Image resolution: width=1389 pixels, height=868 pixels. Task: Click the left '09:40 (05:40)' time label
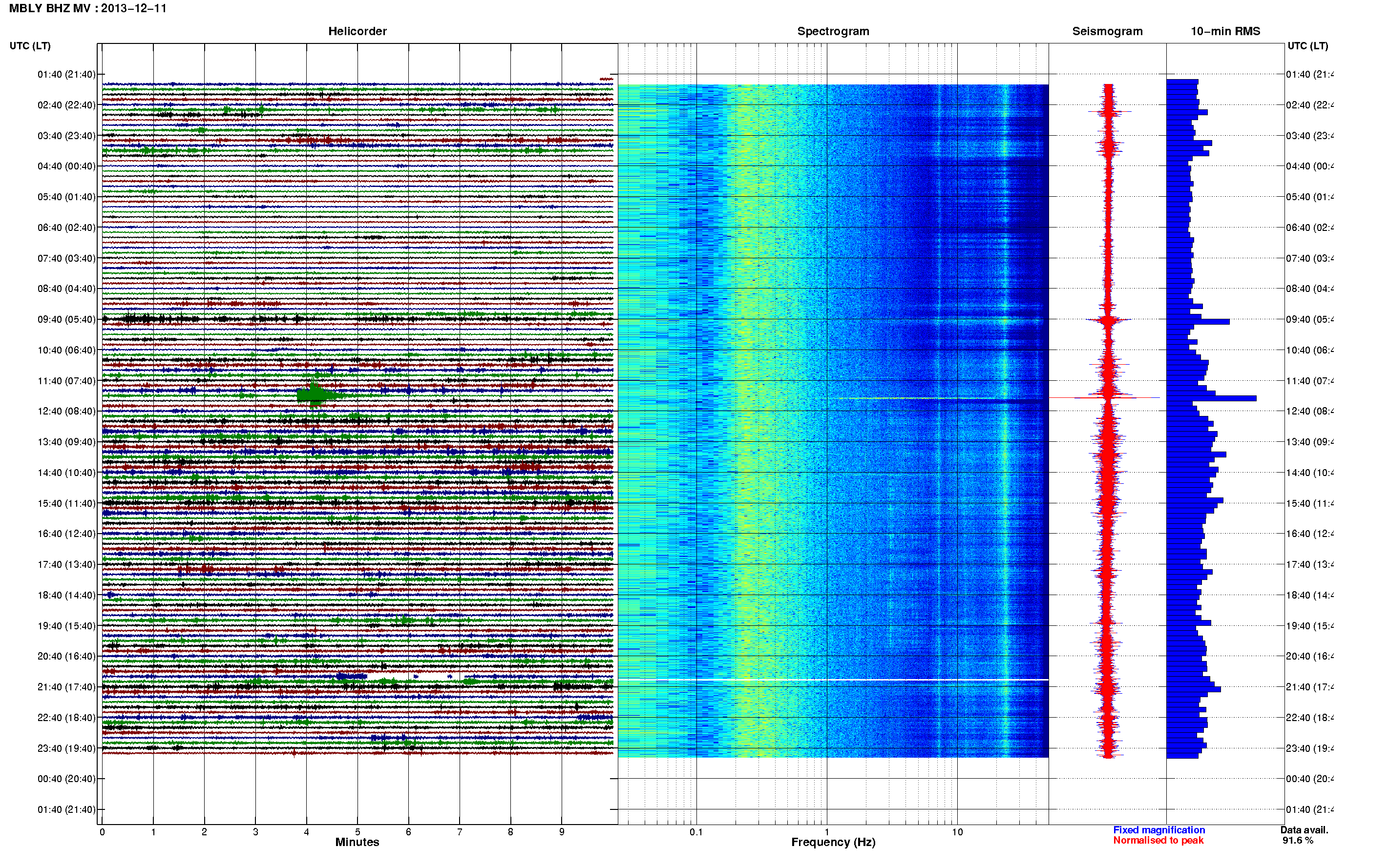coord(66,319)
